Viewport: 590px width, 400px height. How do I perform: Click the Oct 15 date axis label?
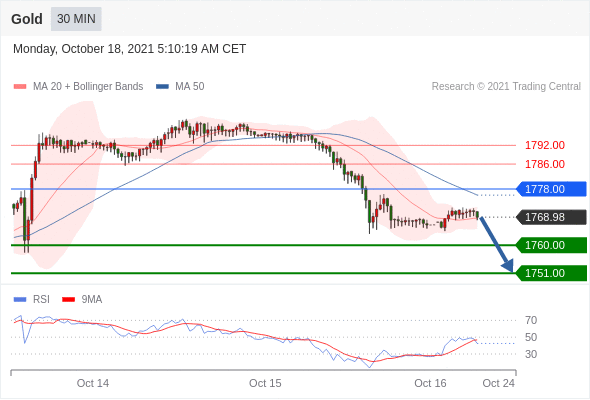tap(265, 383)
